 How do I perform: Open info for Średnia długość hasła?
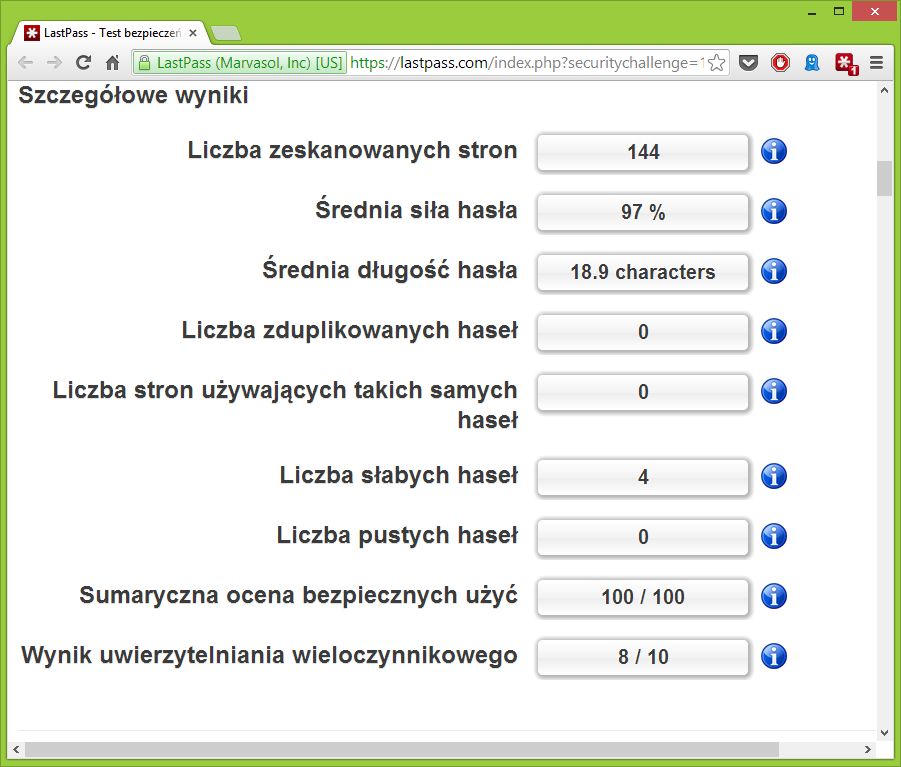pos(773,271)
